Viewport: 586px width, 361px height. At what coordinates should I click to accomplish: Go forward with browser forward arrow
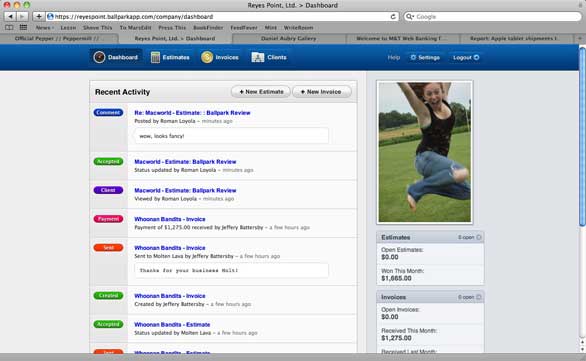(22, 16)
